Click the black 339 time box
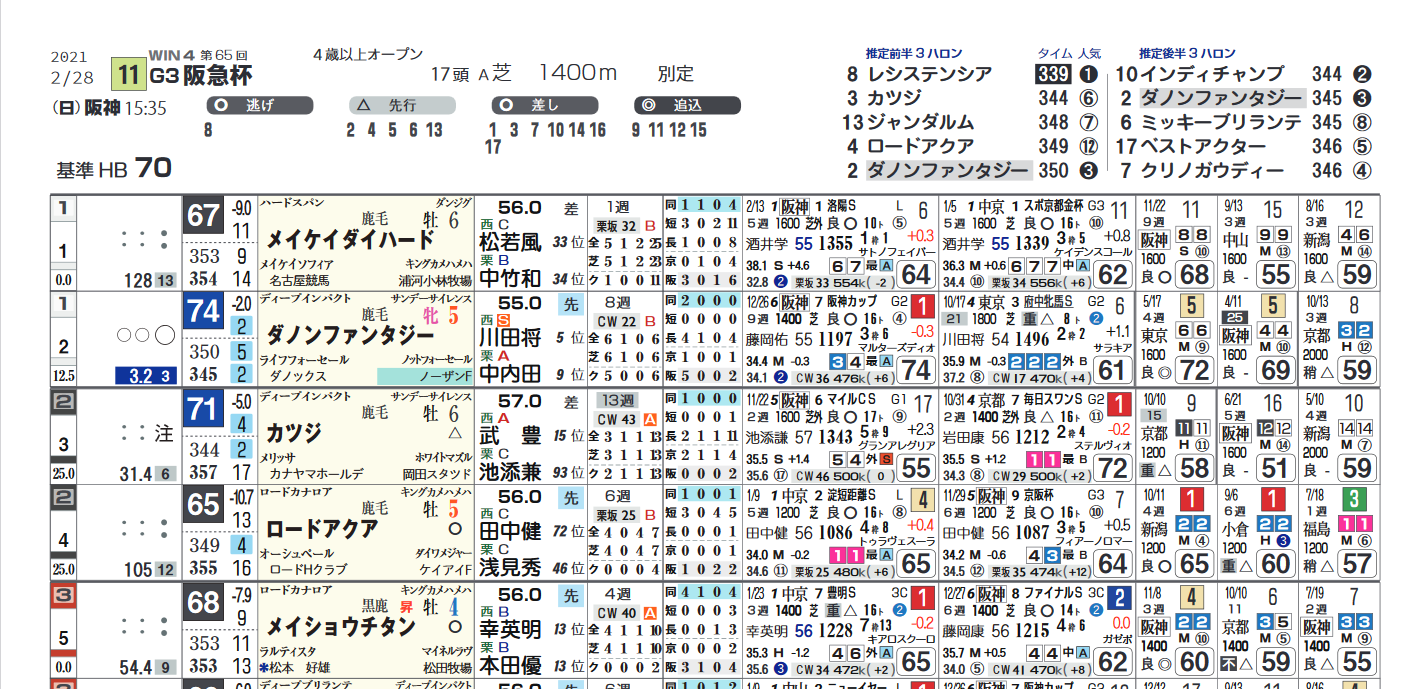This screenshot has height=689, width=1423. click(1052, 74)
